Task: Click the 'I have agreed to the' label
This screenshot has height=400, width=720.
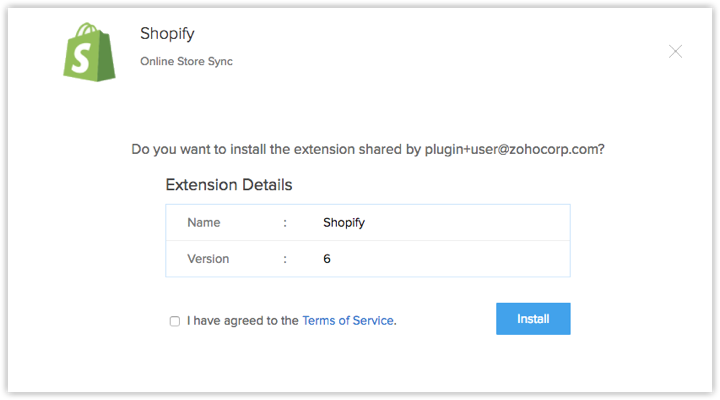Action: point(241,321)
